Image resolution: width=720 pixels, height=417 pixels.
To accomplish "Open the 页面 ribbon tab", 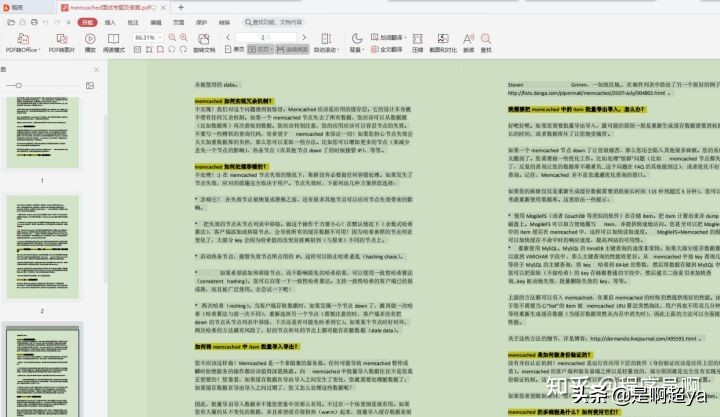I will pyautogui.click(x=179, y=22).
